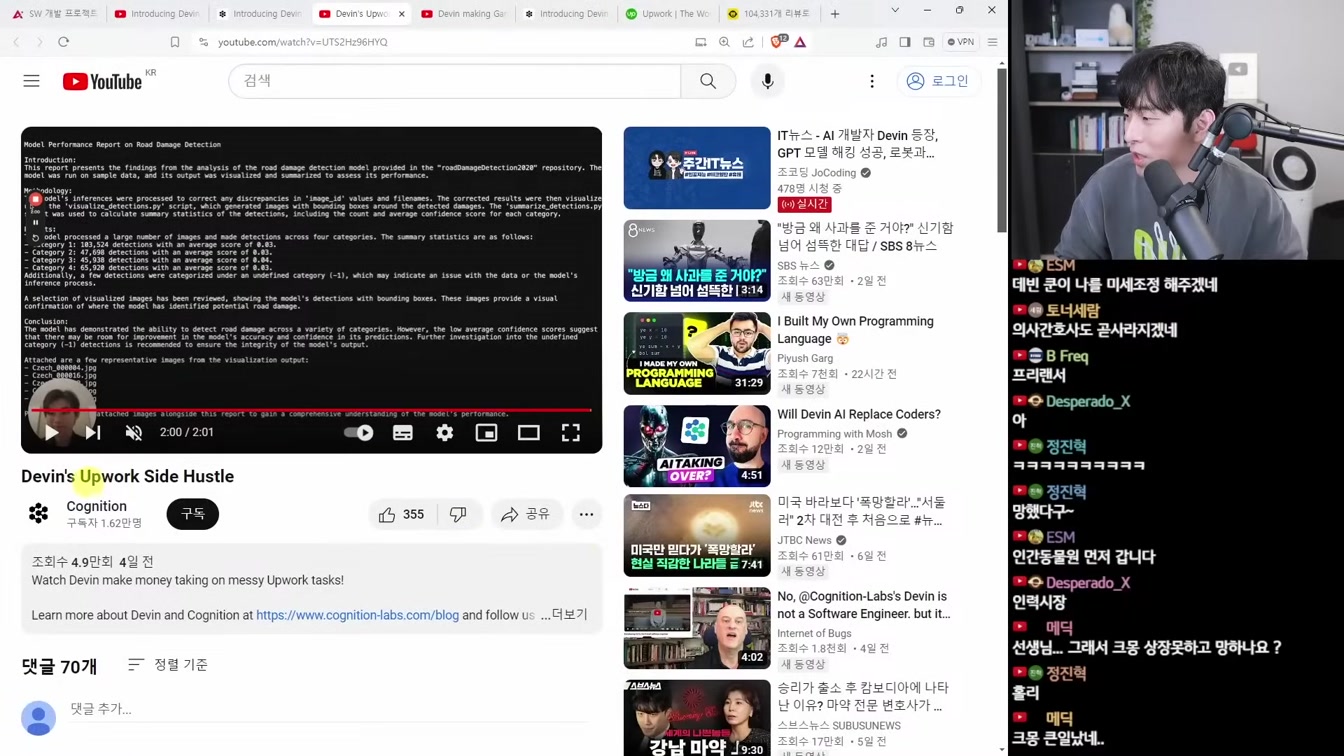Click the zoom magnifier in address bar
This screenshot has height=756, width=1344.
(x=725, y=42)
